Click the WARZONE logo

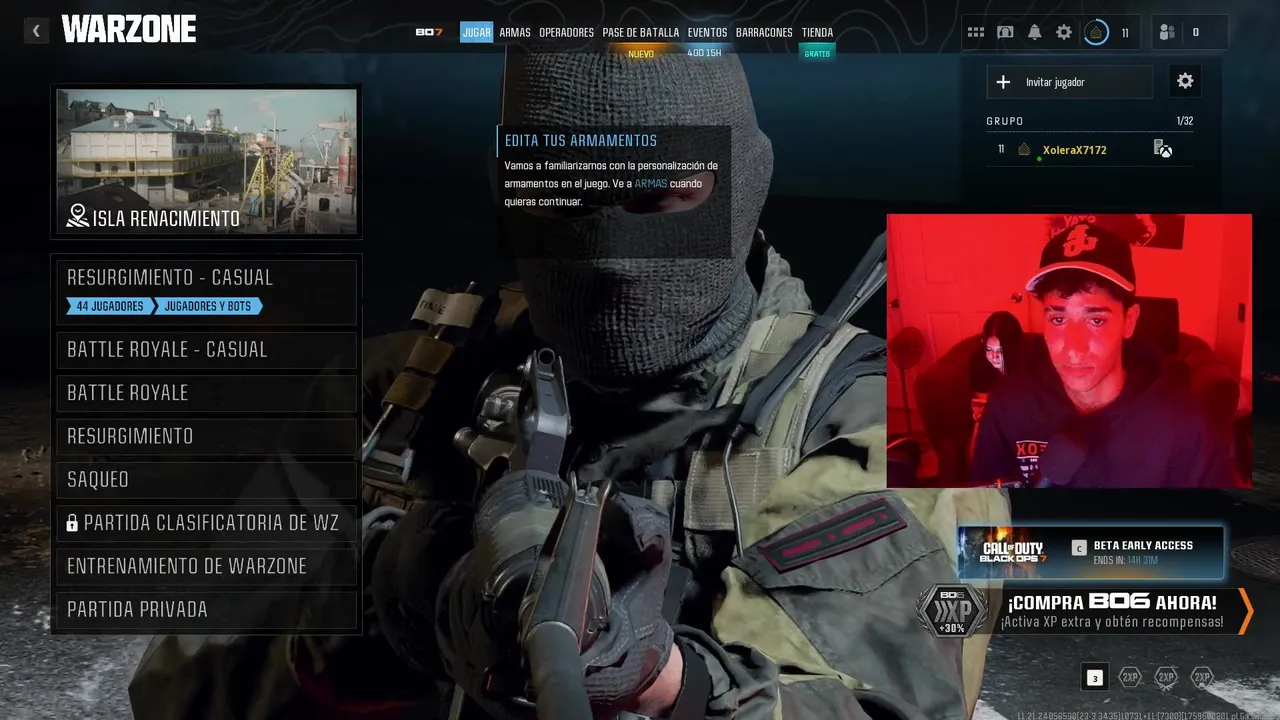click(x=129, y=30)
